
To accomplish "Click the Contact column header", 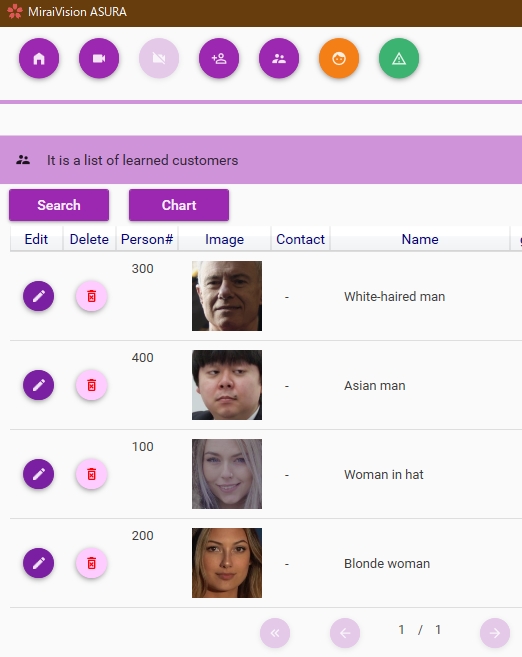I will (300, 239).
